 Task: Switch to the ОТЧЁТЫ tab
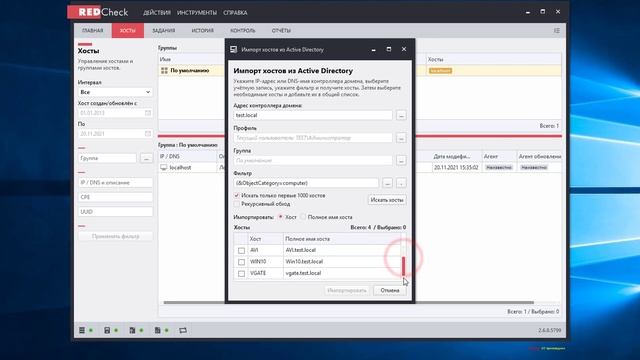(281, 31)
